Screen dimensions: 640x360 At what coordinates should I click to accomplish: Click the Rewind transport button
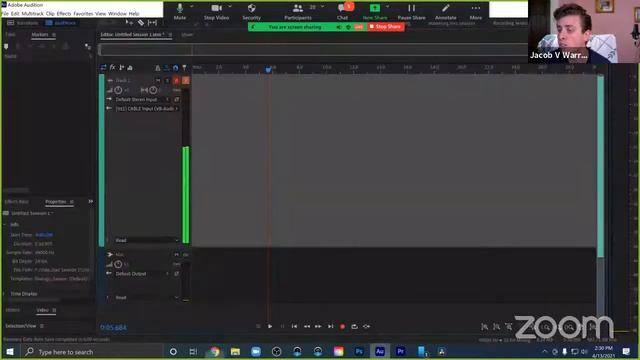click(307, 327)
